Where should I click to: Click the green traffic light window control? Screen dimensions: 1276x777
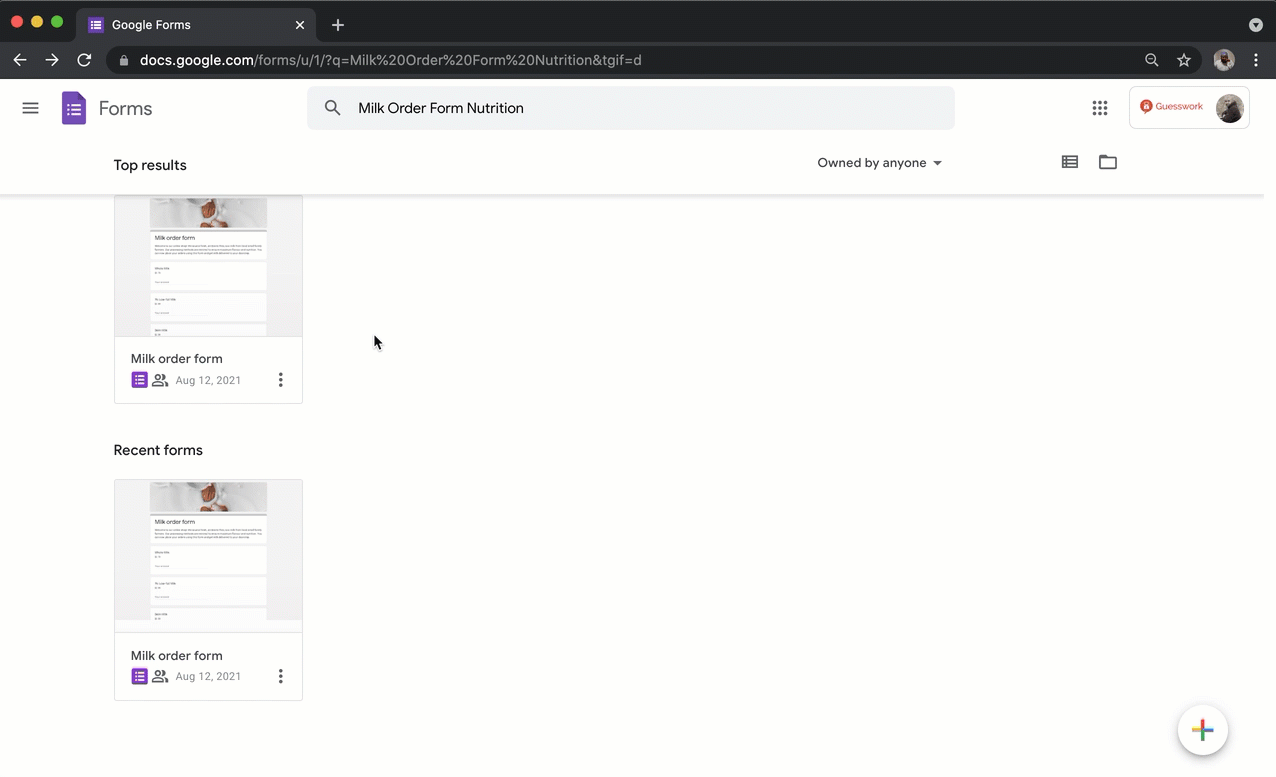coord(57,21)
